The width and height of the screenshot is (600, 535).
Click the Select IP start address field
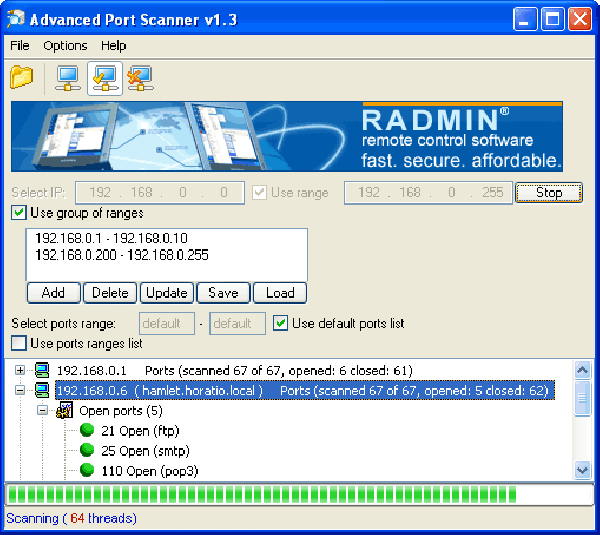tap(160, 192)
